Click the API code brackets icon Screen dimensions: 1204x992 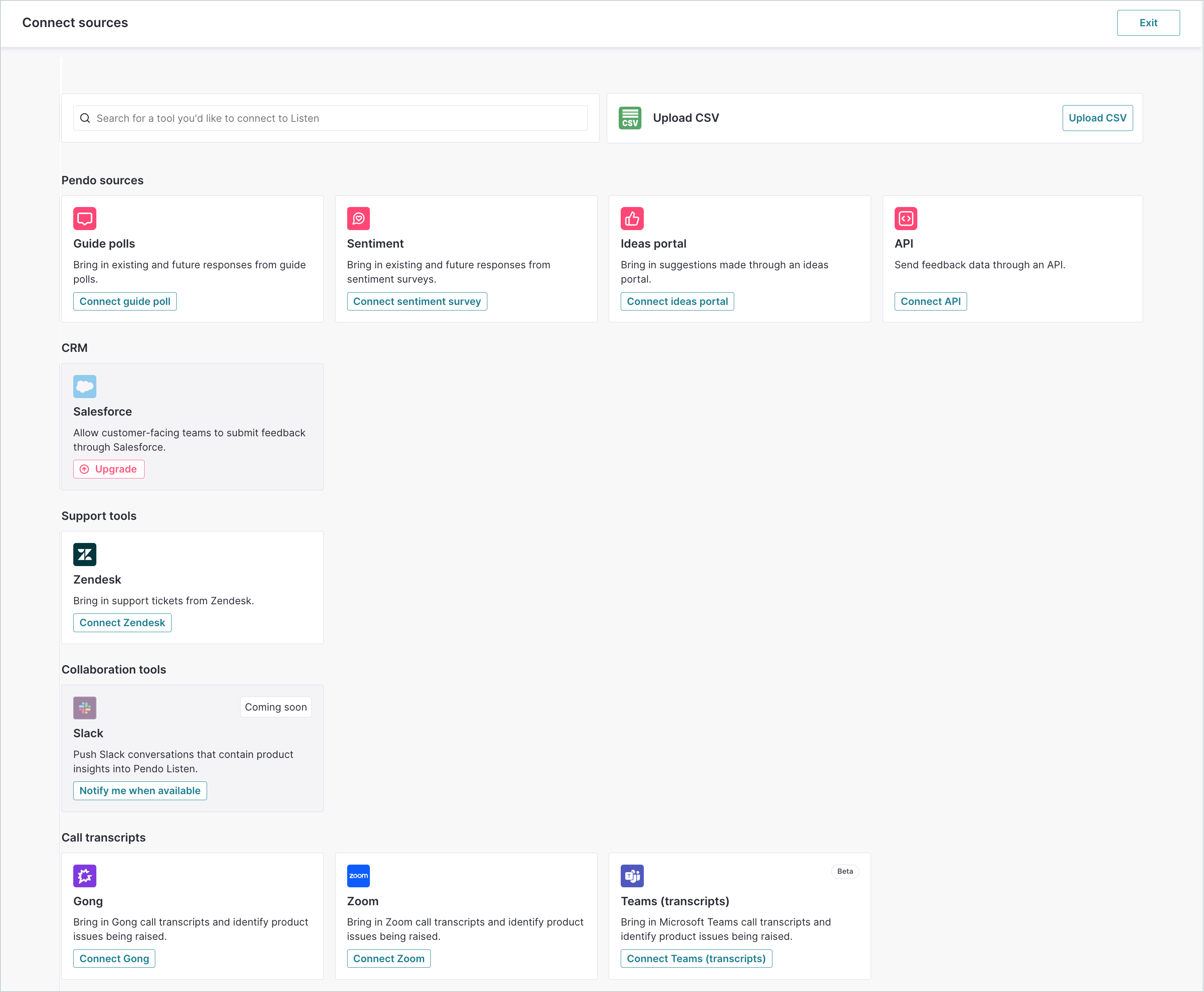click(x=906, y=218)
